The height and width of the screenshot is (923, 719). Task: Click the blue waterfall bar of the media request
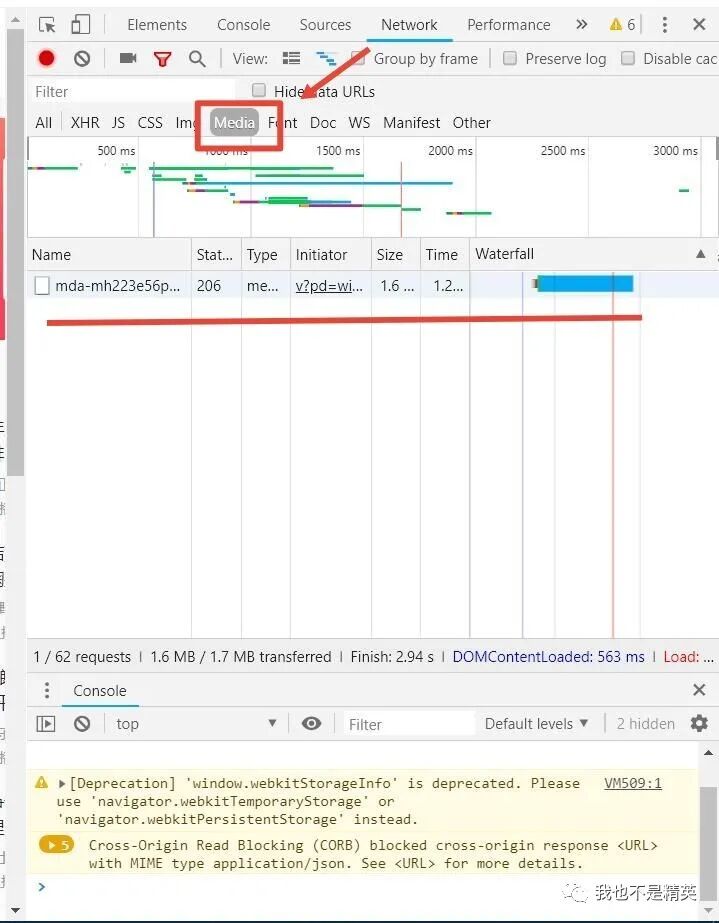(585, 284)
